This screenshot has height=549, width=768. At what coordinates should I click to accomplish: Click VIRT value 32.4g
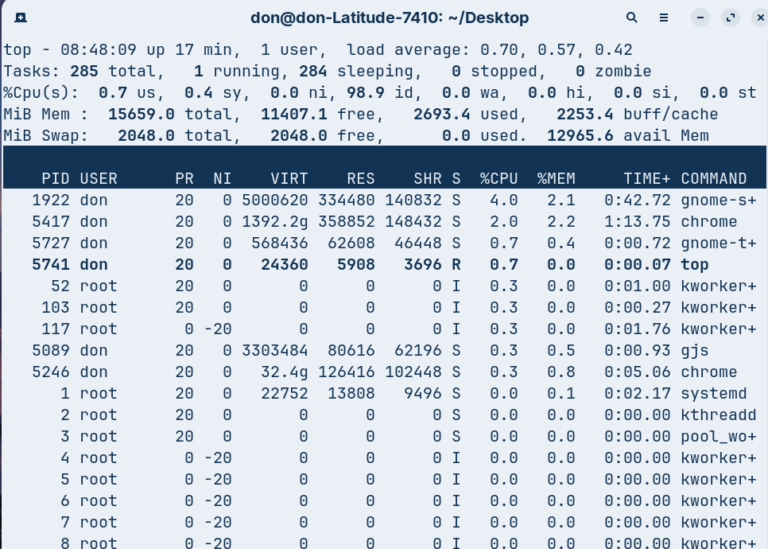(x=284, y=372)
